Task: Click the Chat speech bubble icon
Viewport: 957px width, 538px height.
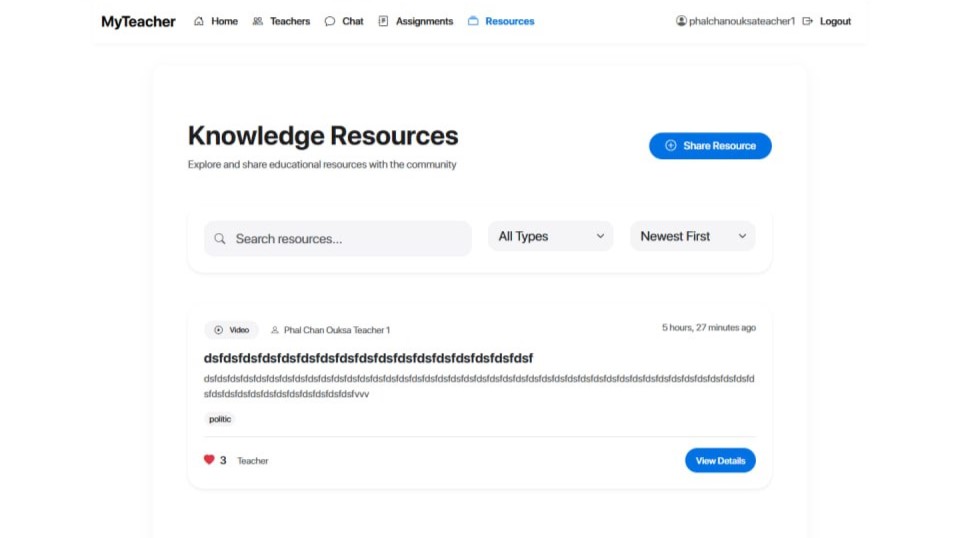Action: click(330, 21)
